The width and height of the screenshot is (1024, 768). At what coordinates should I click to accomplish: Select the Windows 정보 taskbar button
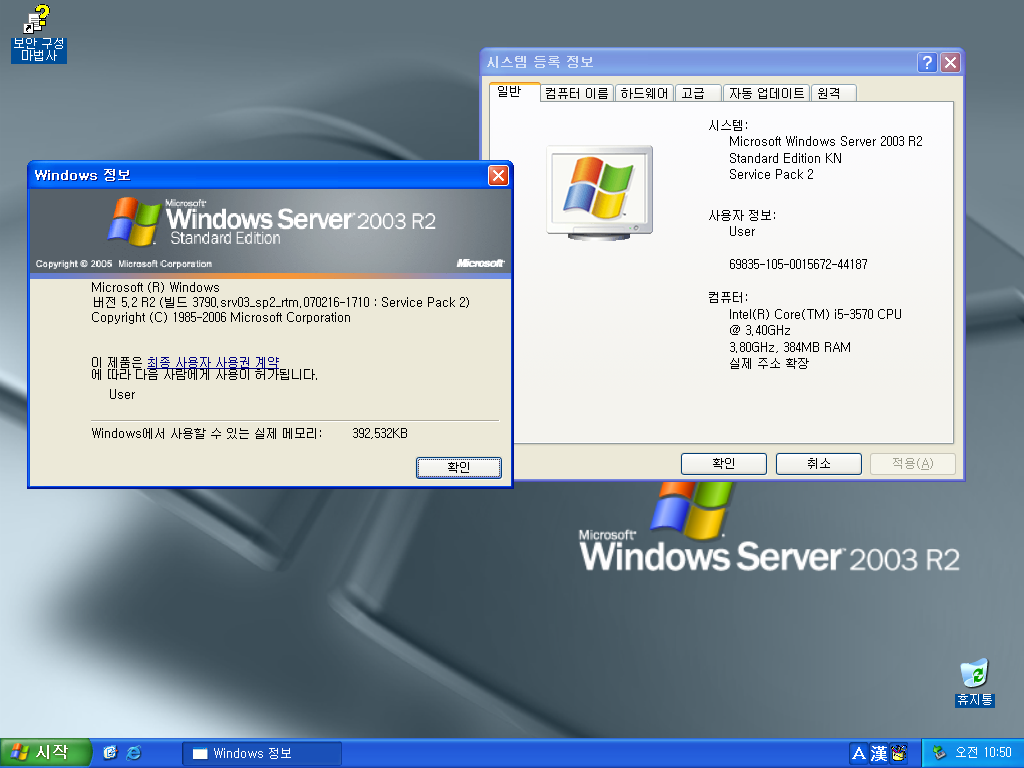point(262,753)
